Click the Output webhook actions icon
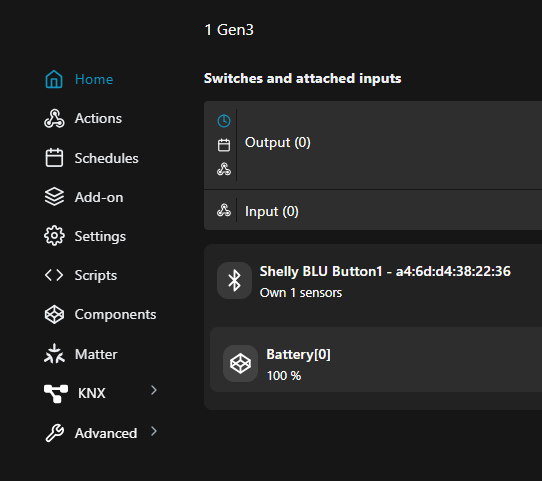 tap(224, 169)
